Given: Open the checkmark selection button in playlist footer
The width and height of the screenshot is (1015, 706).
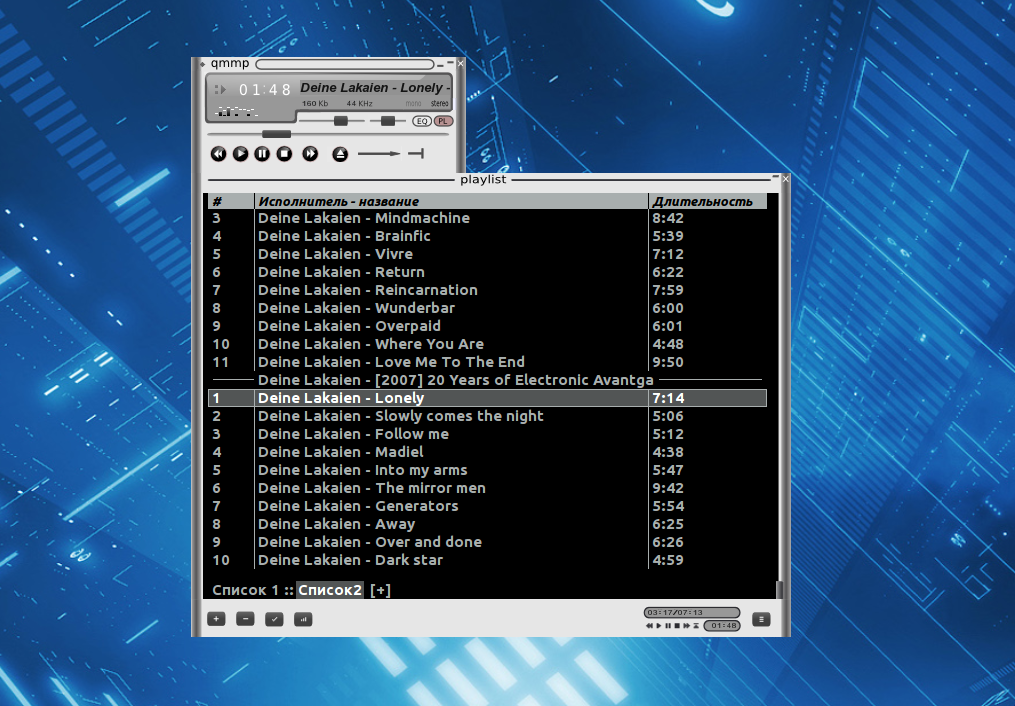Looking at the screenshot, I should 274,619.
